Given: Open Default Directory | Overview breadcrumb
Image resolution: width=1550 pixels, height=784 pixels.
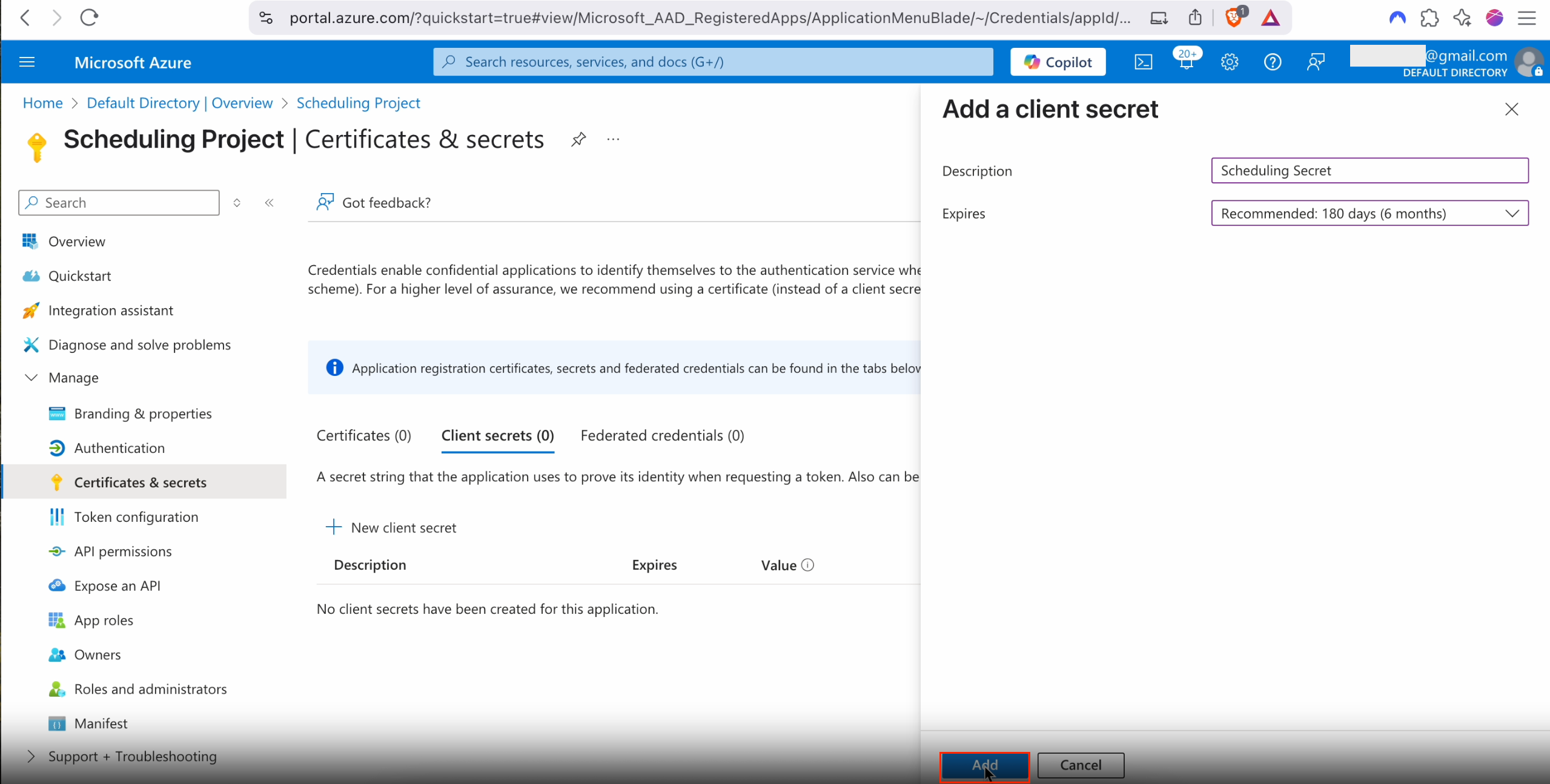Looking at the screenshot, I should click(179, 103).
